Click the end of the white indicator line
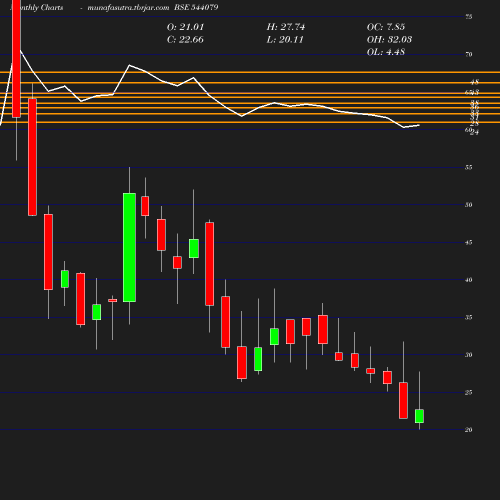Screen dimensions: 500x500 (x=419, y=125)
